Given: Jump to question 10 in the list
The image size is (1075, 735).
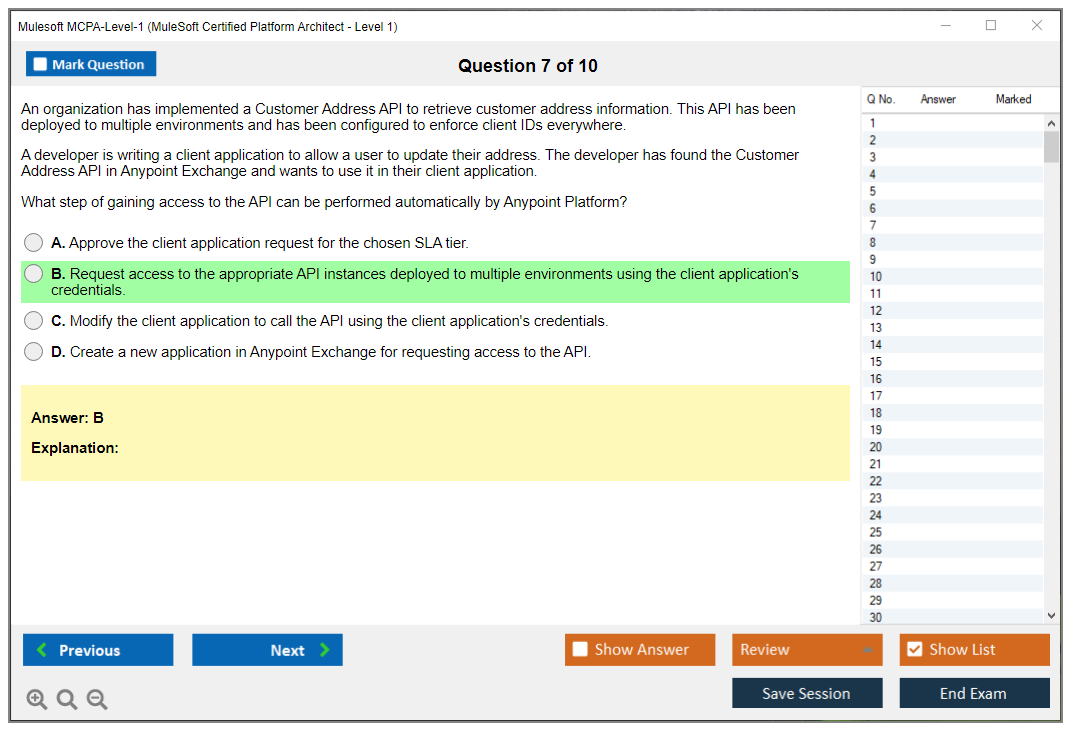Looking at the screenshot, I should tap(876, 277).
